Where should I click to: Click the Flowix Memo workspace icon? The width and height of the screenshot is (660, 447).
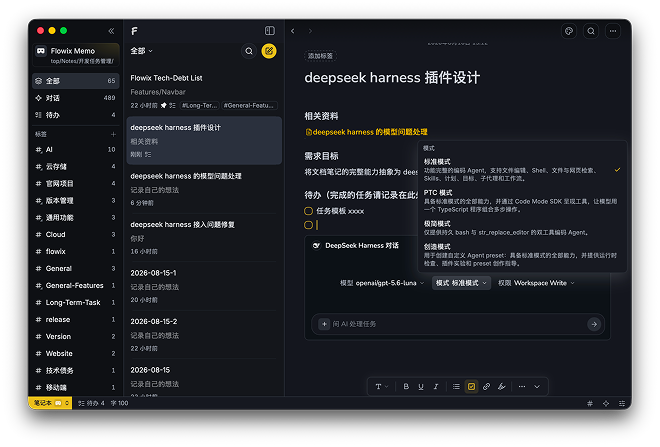tap(41, 51)
